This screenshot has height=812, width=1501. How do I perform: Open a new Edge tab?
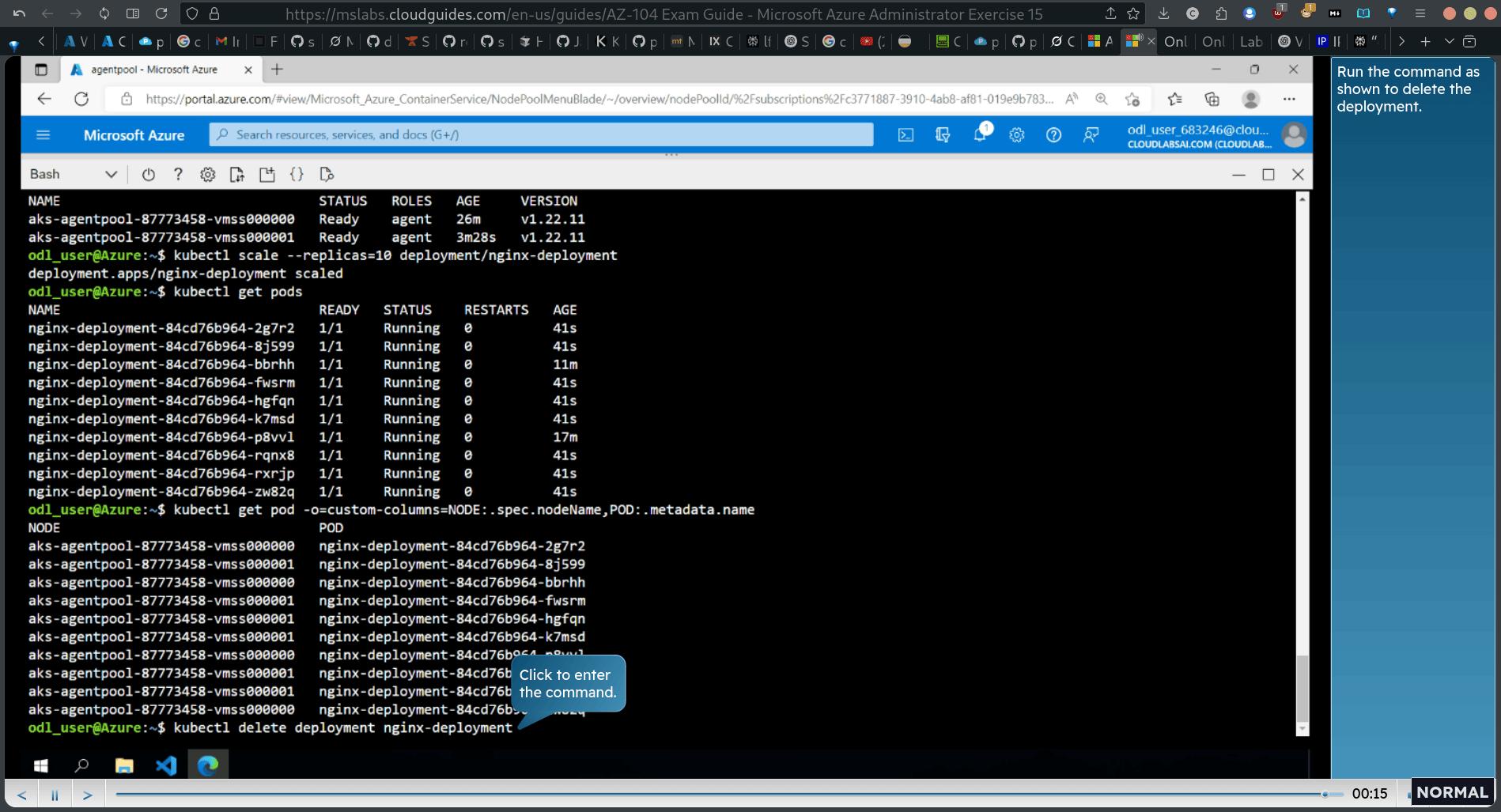click(277, 70)
